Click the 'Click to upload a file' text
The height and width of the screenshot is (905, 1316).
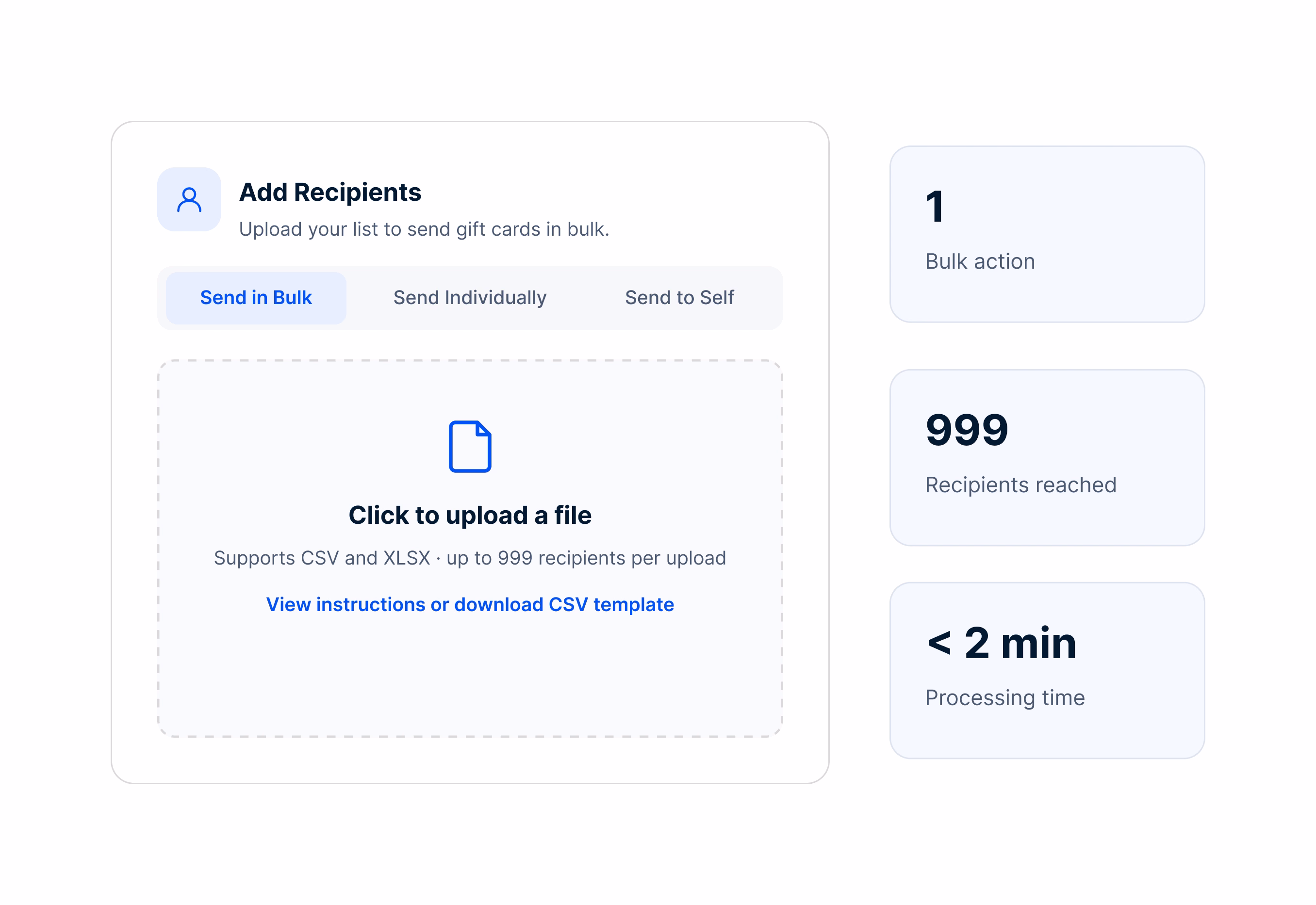tap(470, 515)
